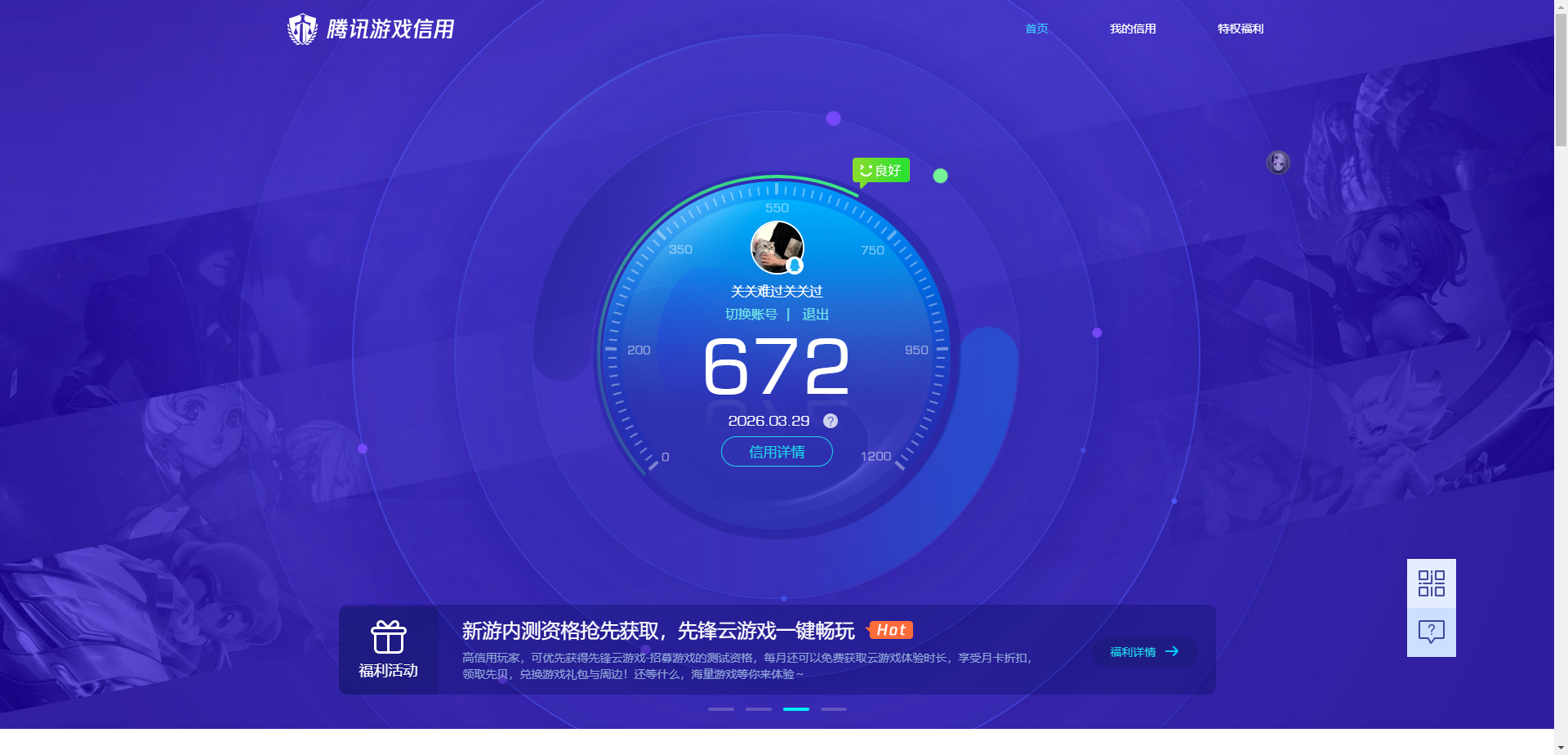This screenshot has width=1568, height=755.
Task: Select the first carousel indicator dot
Action: point(720,709)
